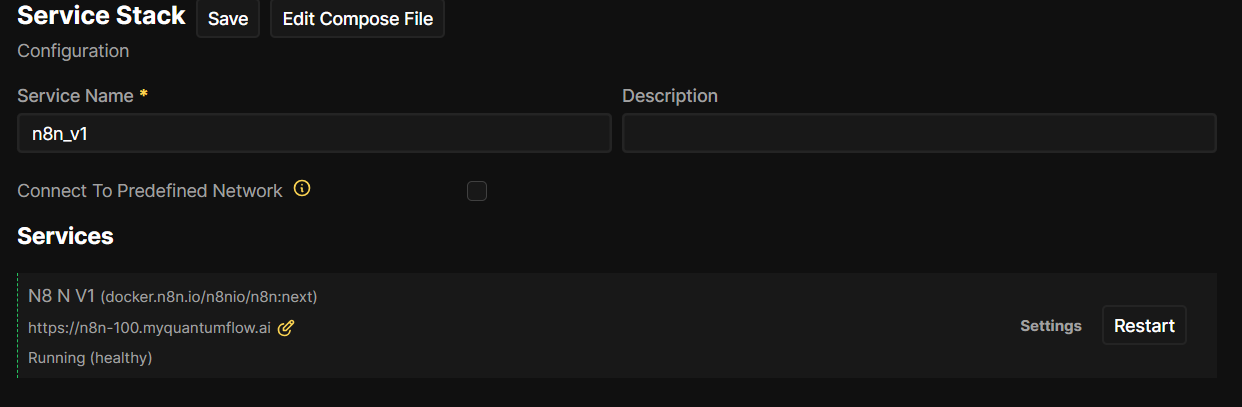Click the Connect To Predefined Network label
This screenshot has height=407, width=1242.
click(x=150, y=191)
